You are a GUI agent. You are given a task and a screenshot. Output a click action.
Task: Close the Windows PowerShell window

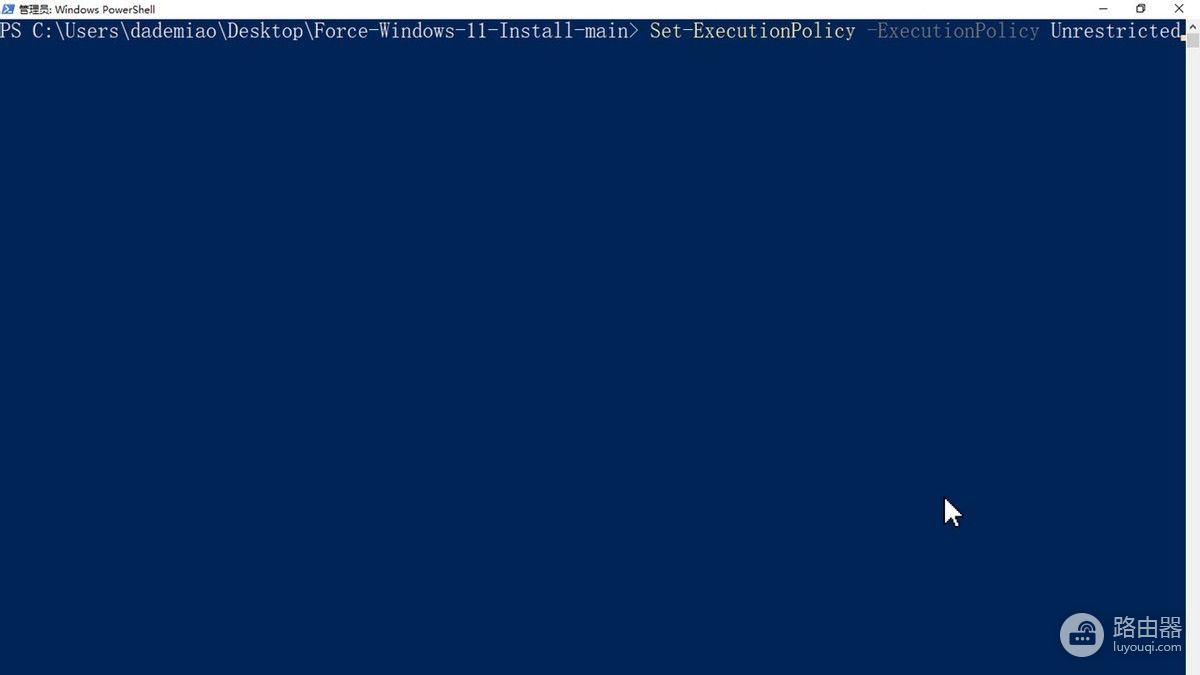point(1179,9)
